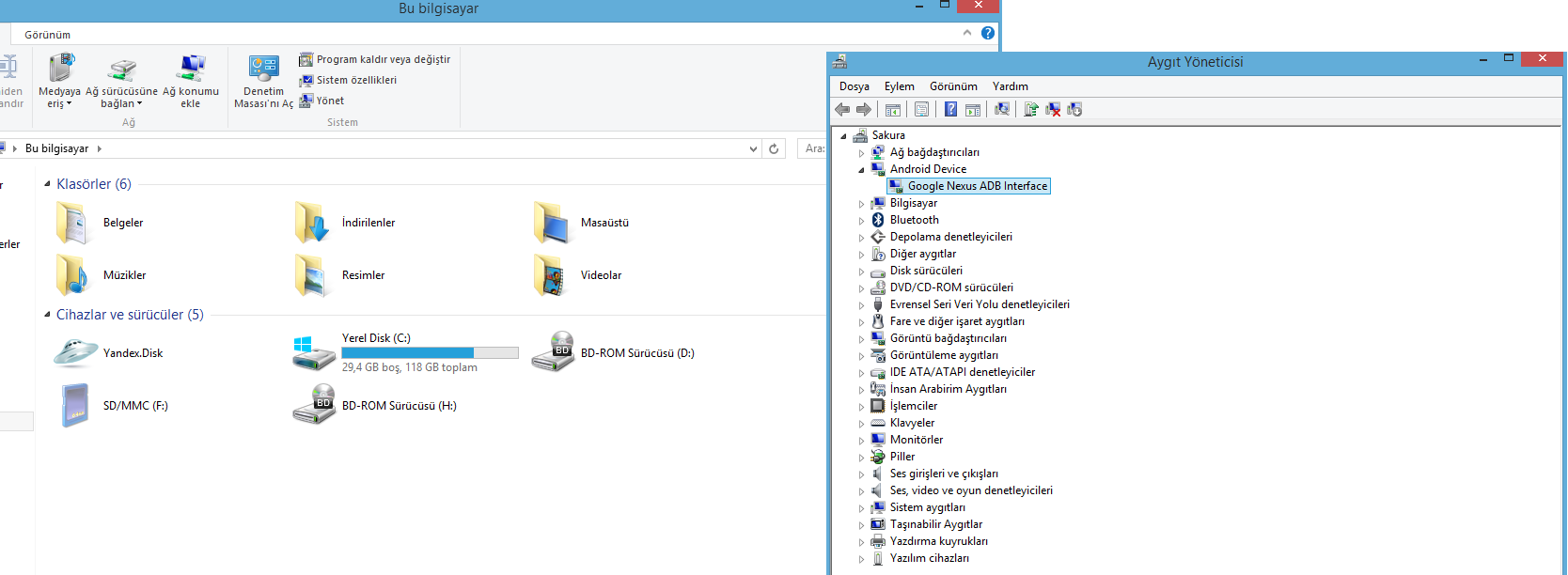Scan for hardware changes toolbar icon

[x=1002, y=110]
